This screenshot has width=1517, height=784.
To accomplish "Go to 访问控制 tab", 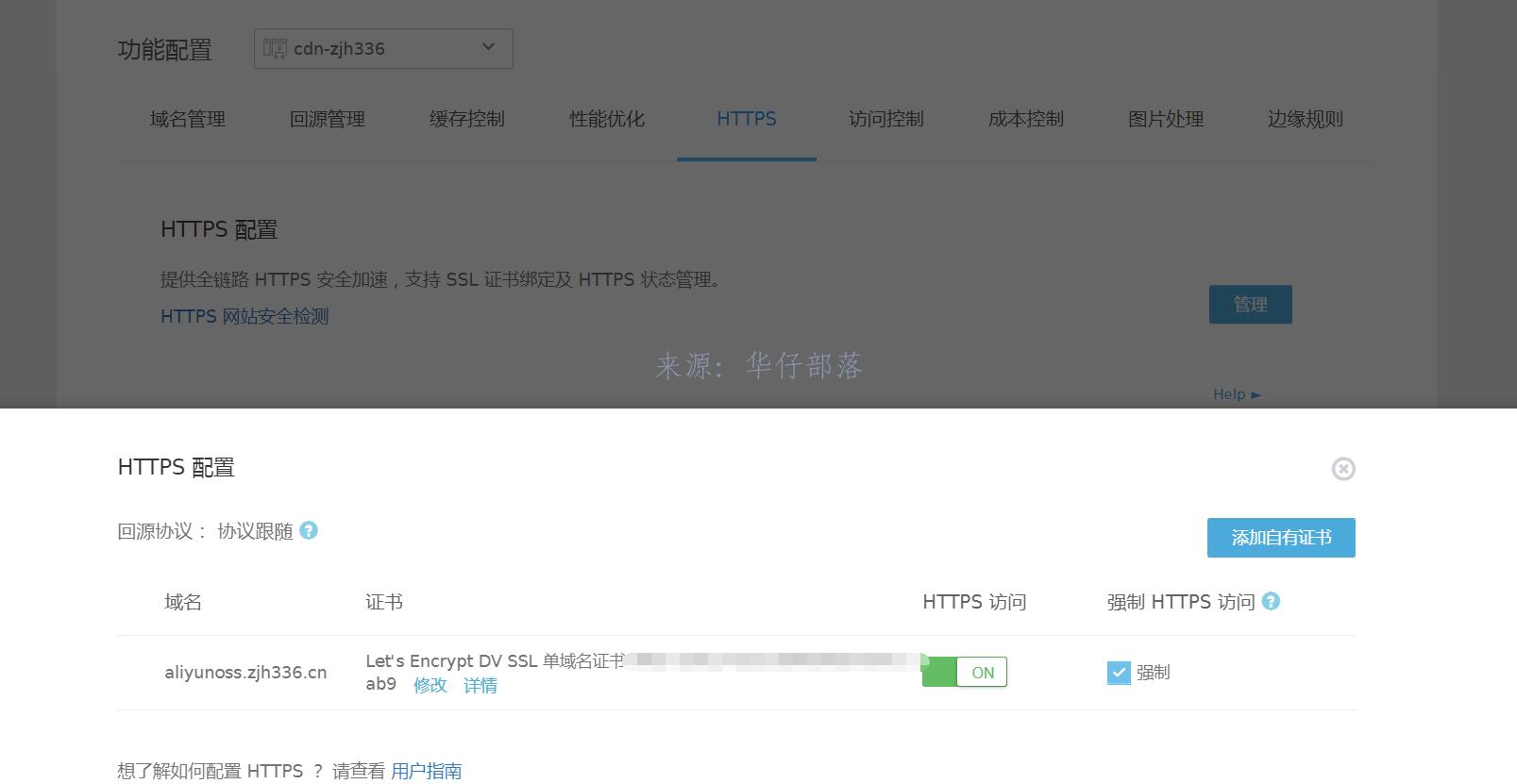I will [x=886, y=119].
